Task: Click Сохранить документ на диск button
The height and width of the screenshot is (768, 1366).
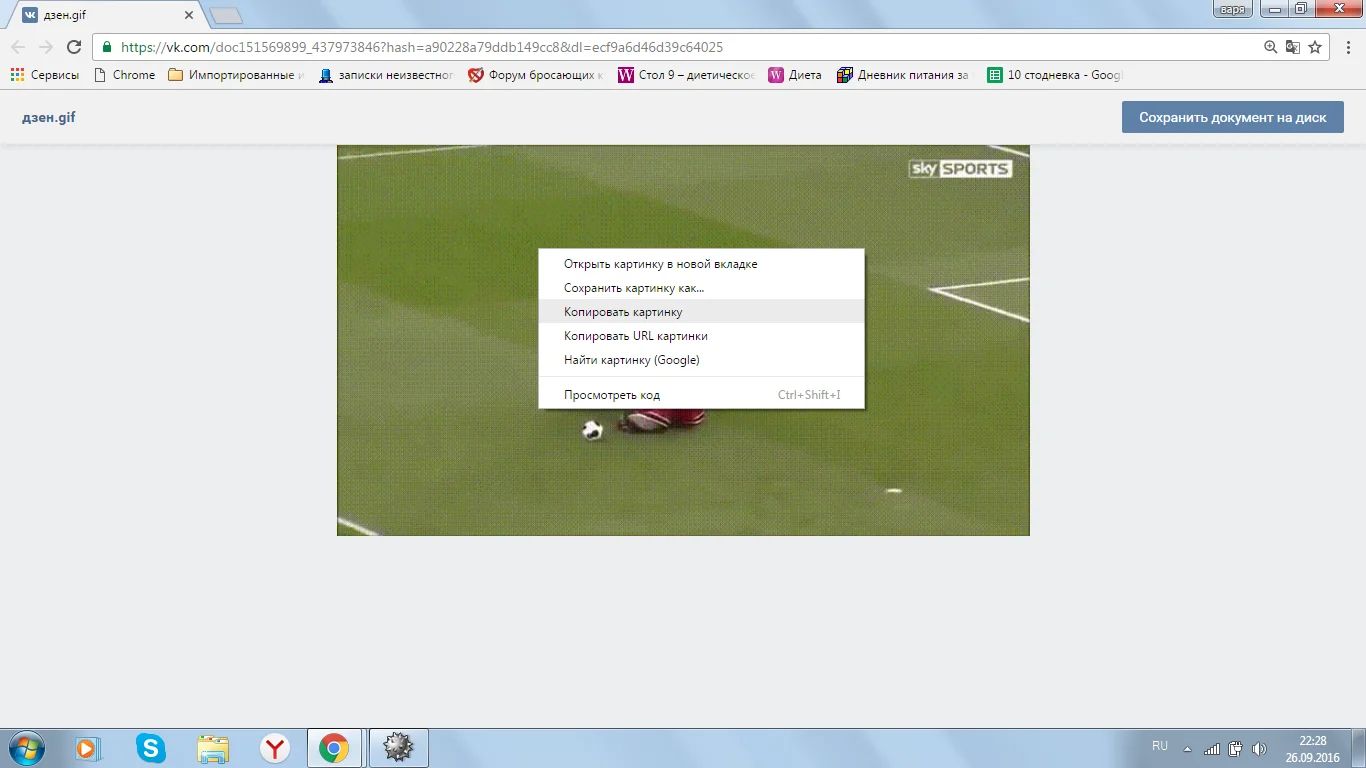Action: 1233,117
